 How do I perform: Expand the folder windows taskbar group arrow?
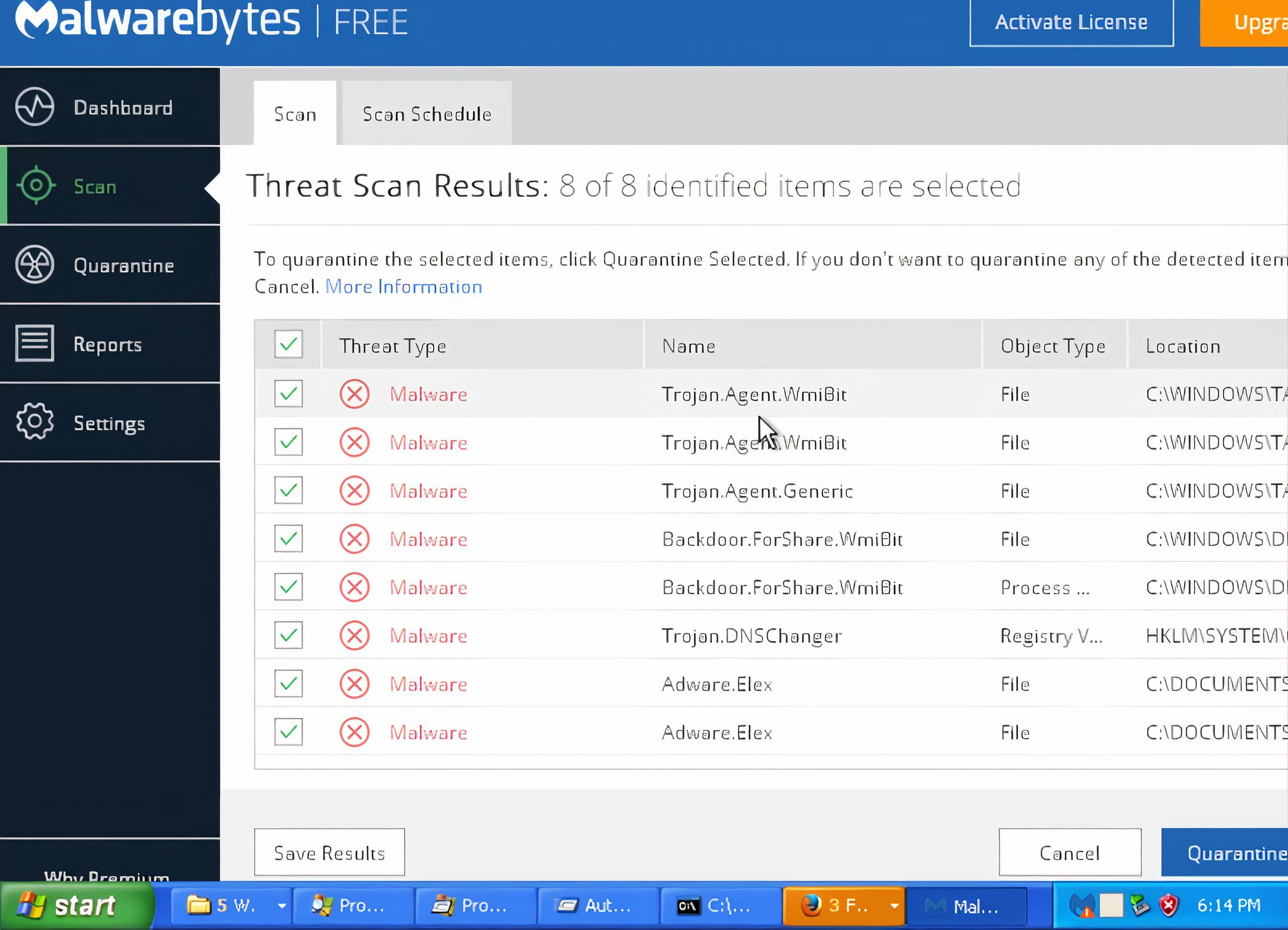coord(282,906)
